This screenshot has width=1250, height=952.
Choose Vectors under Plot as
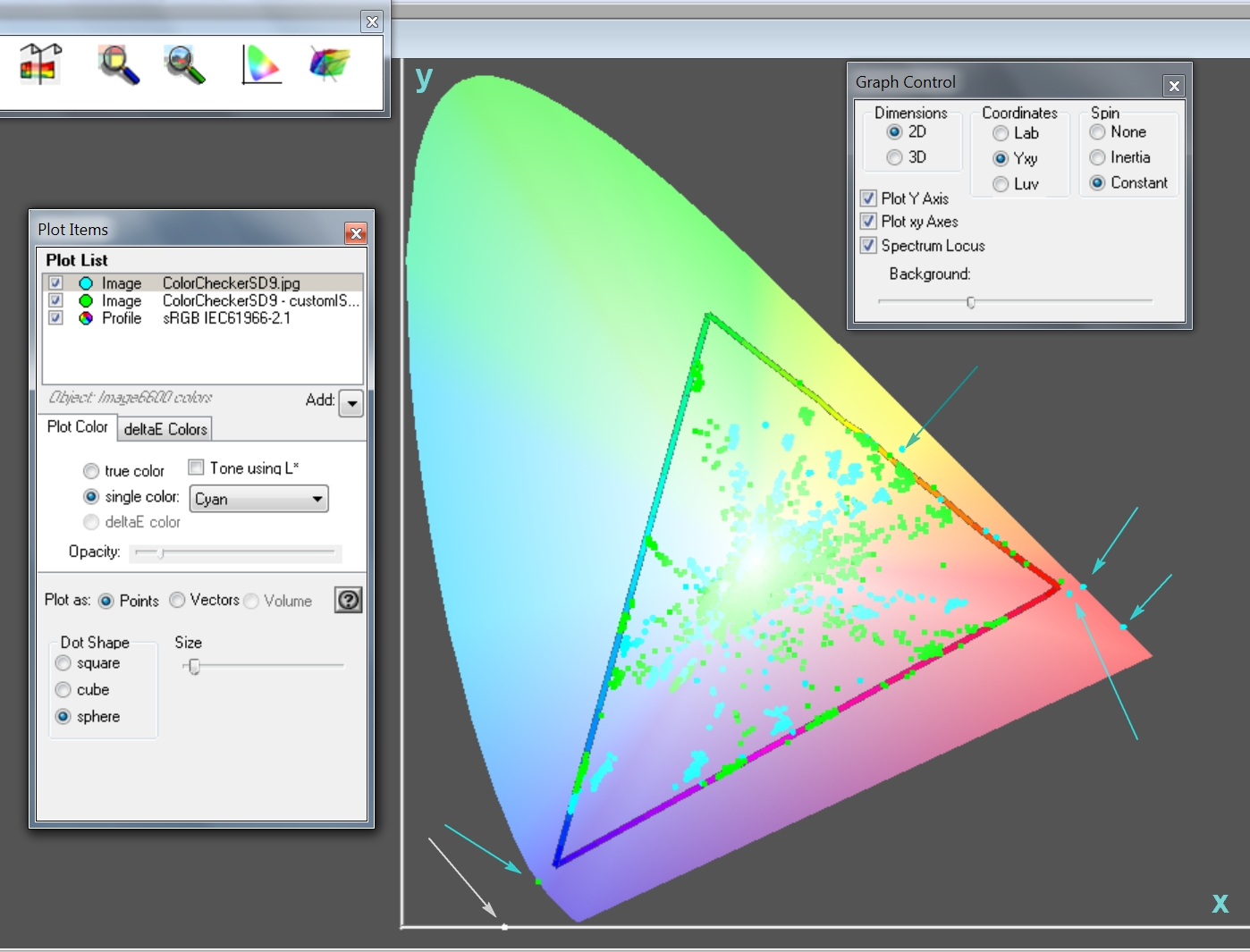coord(177,600)
